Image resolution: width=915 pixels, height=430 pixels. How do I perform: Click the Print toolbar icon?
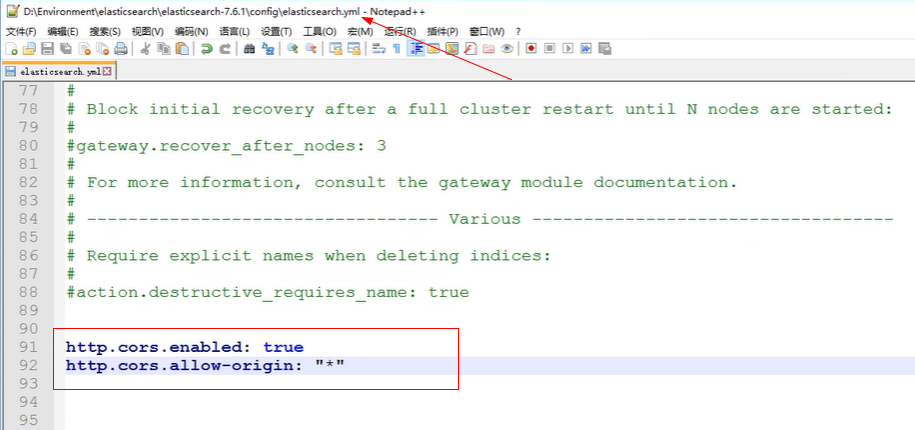click(121, 49)
